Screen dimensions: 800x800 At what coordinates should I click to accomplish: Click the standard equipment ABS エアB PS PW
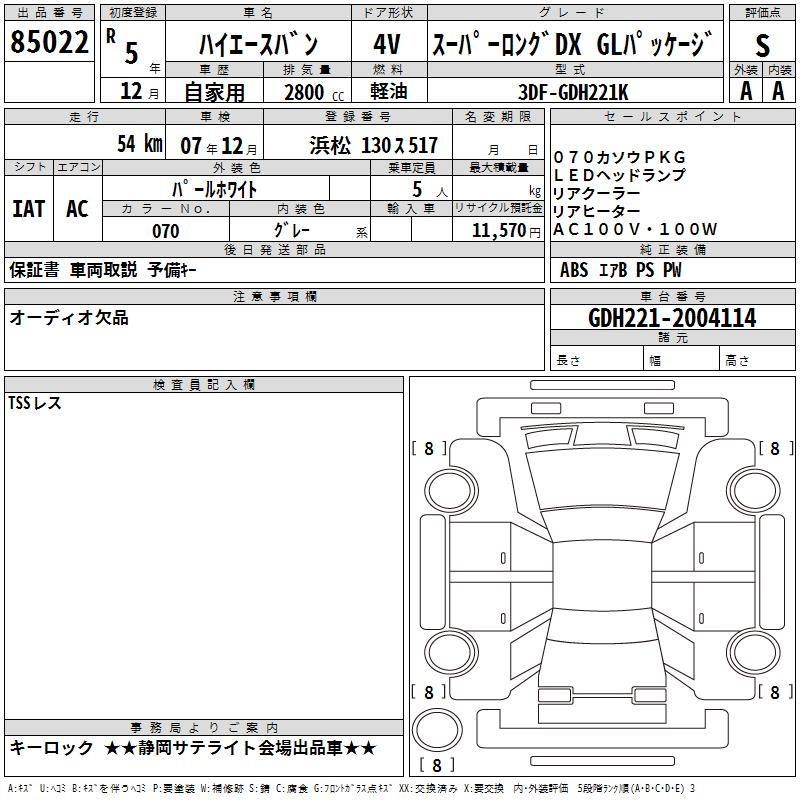(x=620, y=270)
